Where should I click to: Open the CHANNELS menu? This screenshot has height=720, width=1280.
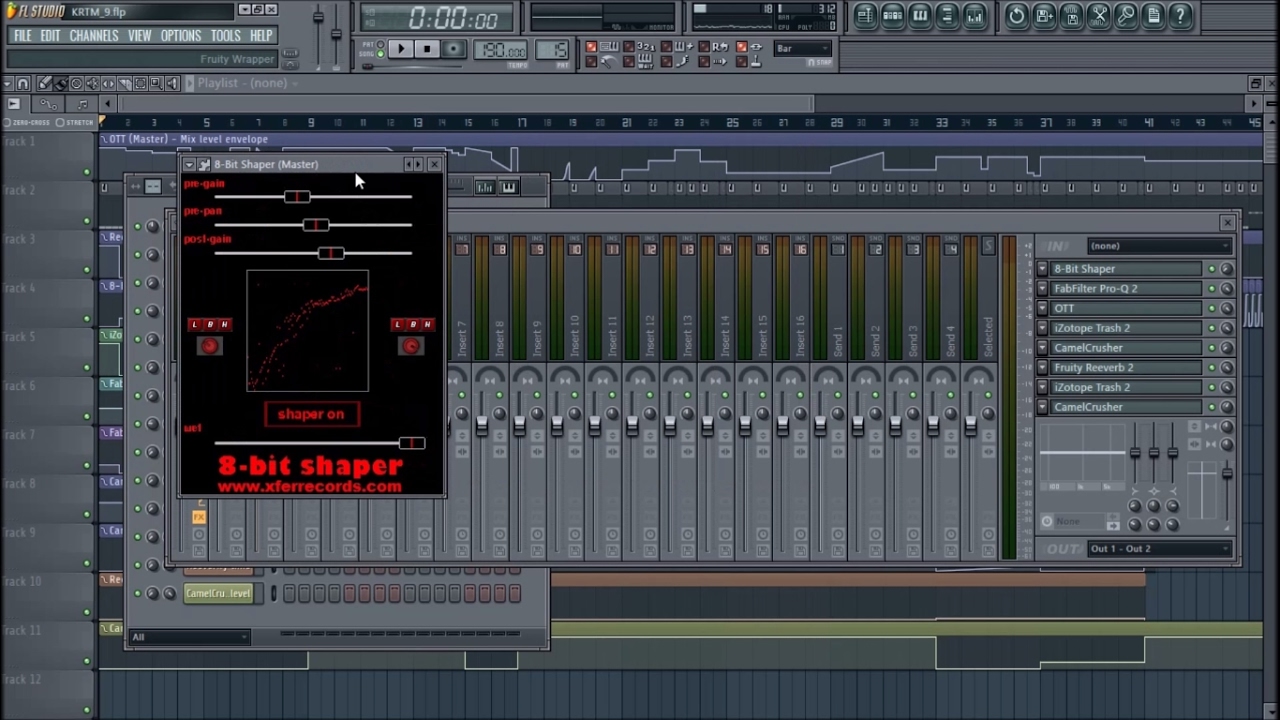94,36
